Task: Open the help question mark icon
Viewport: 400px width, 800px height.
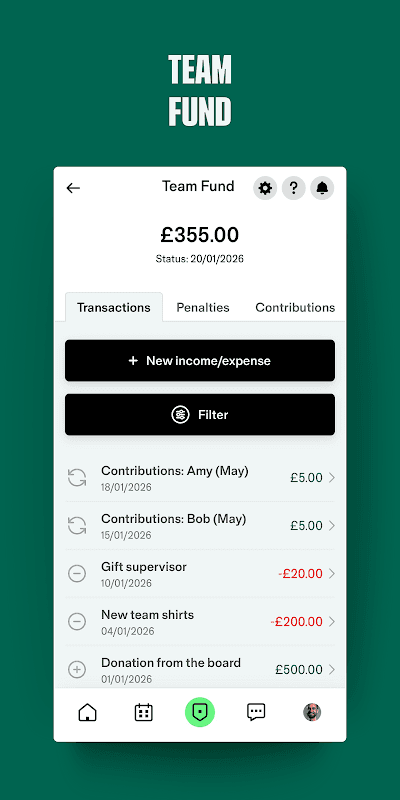Action: [293, 188]
